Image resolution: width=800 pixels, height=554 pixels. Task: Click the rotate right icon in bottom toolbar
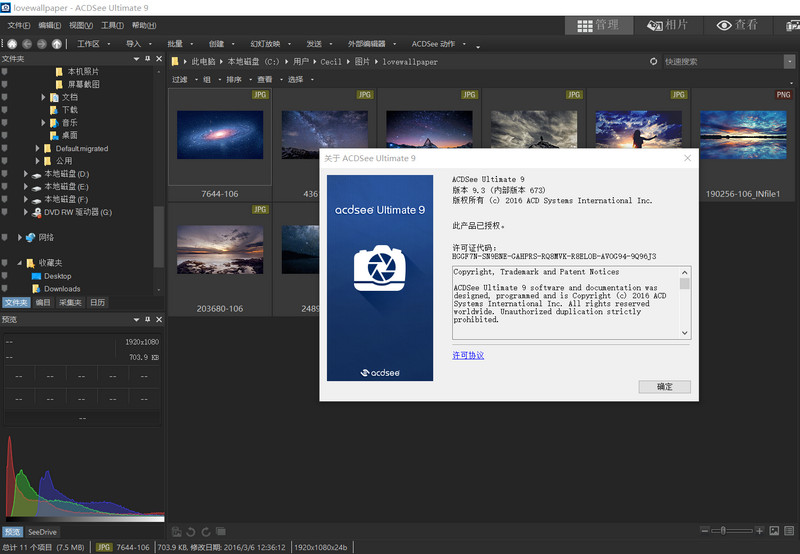(x=205, y=532)
